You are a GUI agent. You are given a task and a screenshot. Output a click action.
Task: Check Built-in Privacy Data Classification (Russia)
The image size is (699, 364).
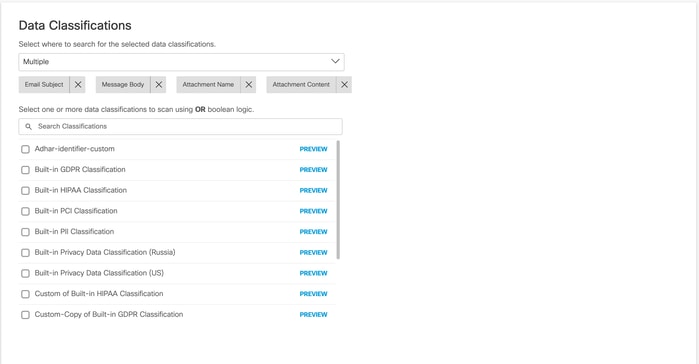coord(25,253)
